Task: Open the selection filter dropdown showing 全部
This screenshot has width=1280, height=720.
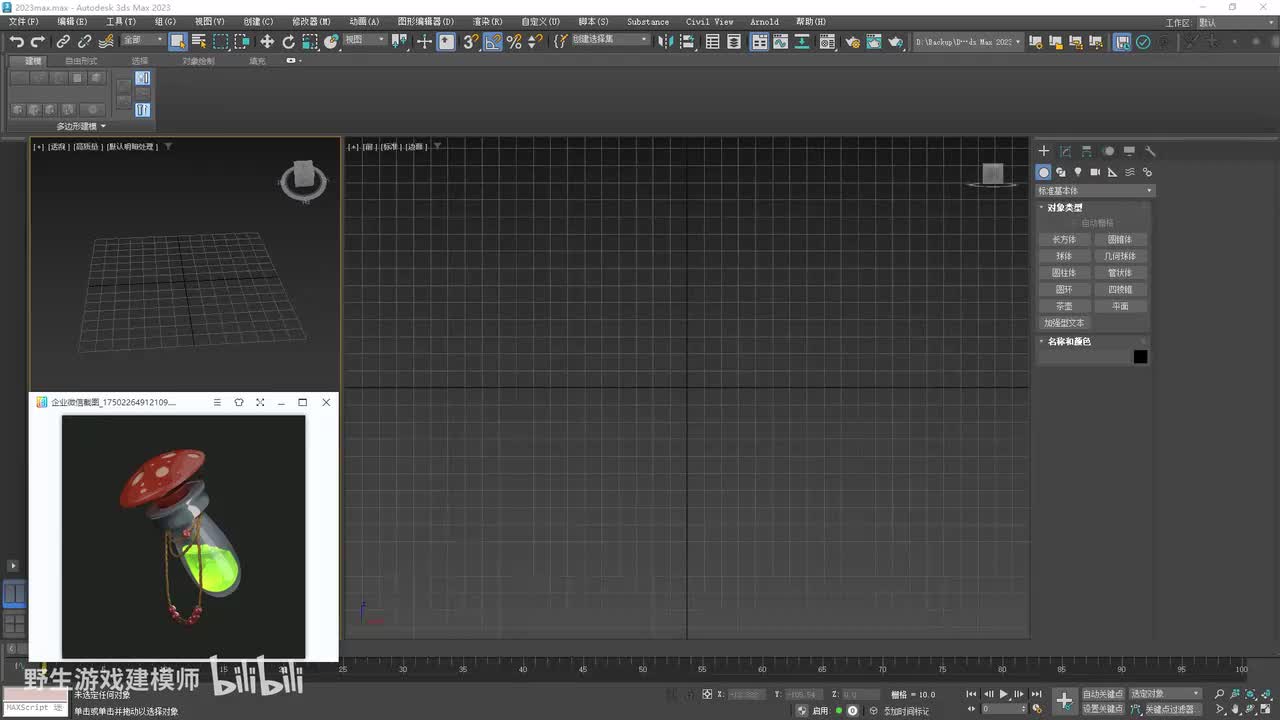Action: tap(143, 40)
